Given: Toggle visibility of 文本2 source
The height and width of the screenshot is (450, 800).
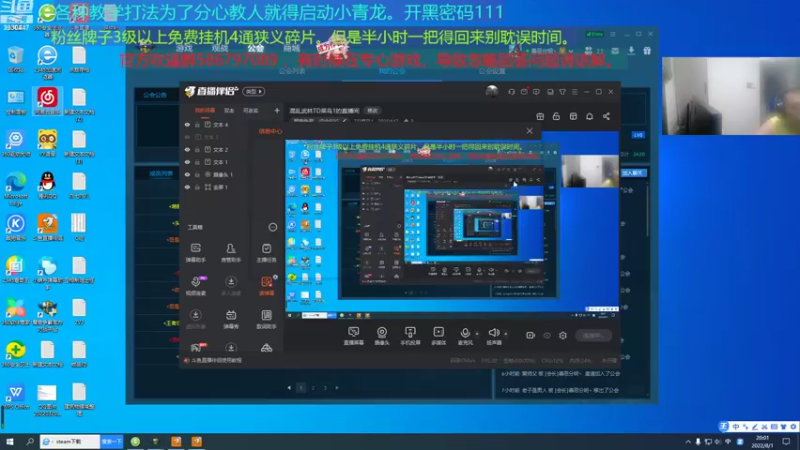Looking at the screenshot, I should pos(187,149).
